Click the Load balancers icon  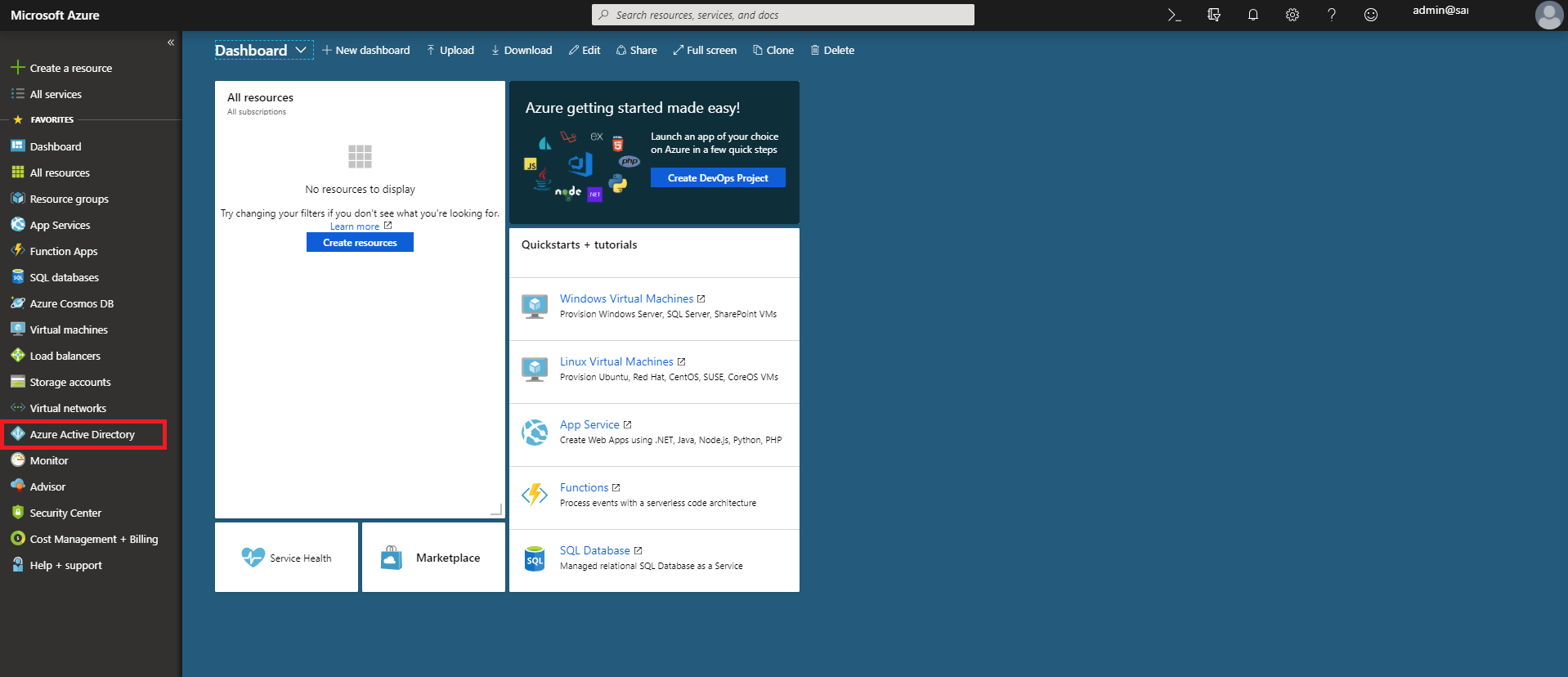point(18,355)
